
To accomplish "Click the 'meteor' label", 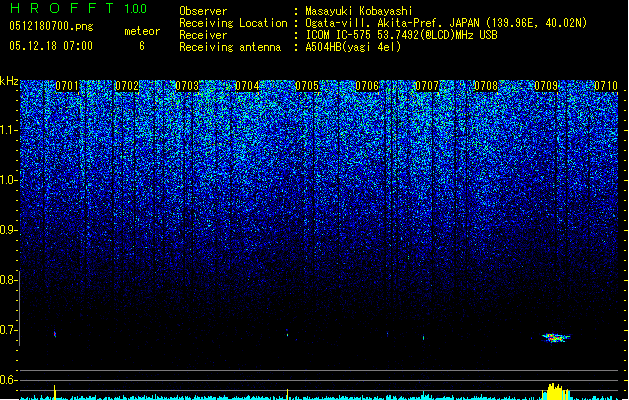I will [142, 31].
